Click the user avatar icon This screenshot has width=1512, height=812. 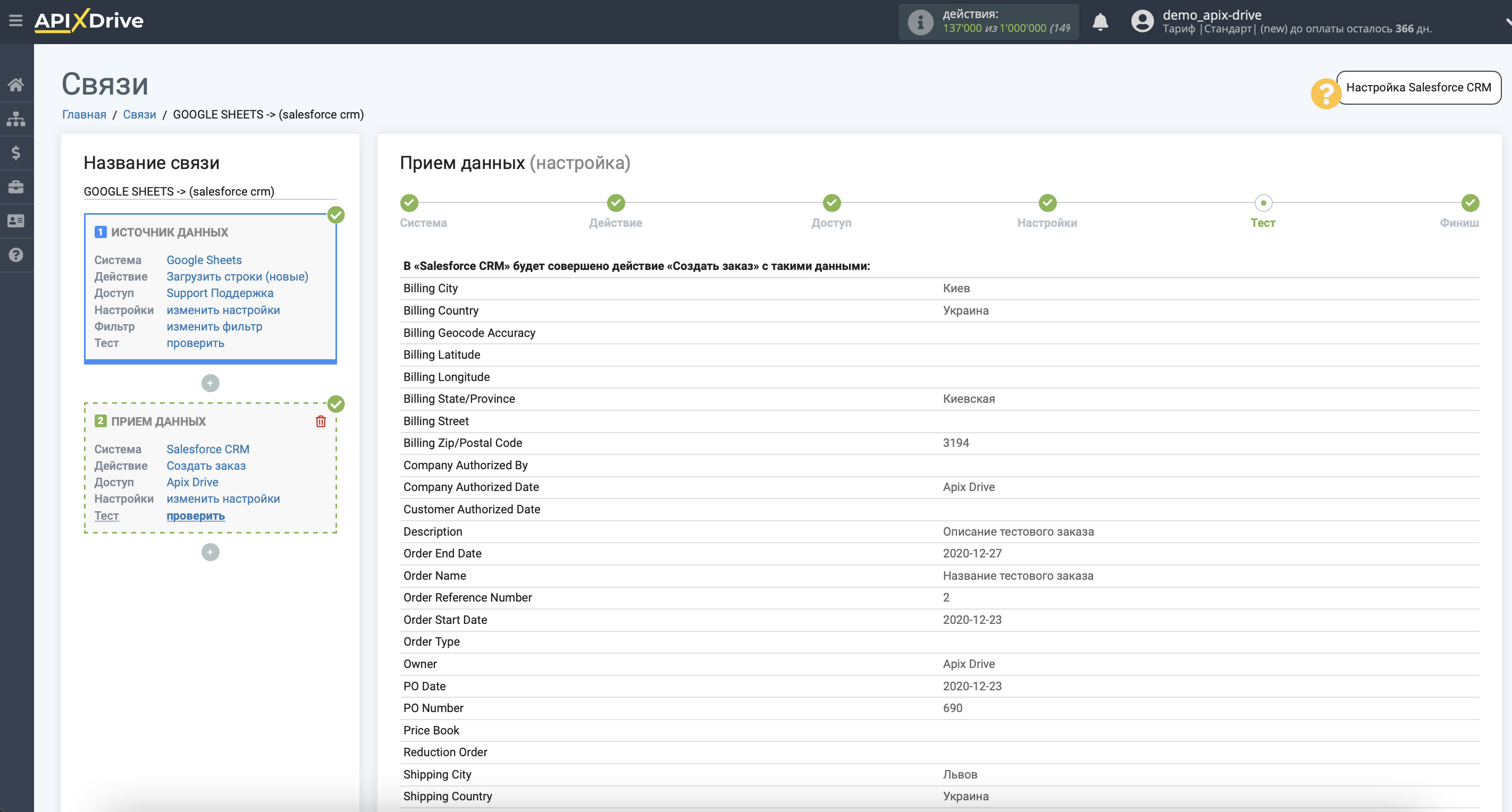[x=1141, y=22]
